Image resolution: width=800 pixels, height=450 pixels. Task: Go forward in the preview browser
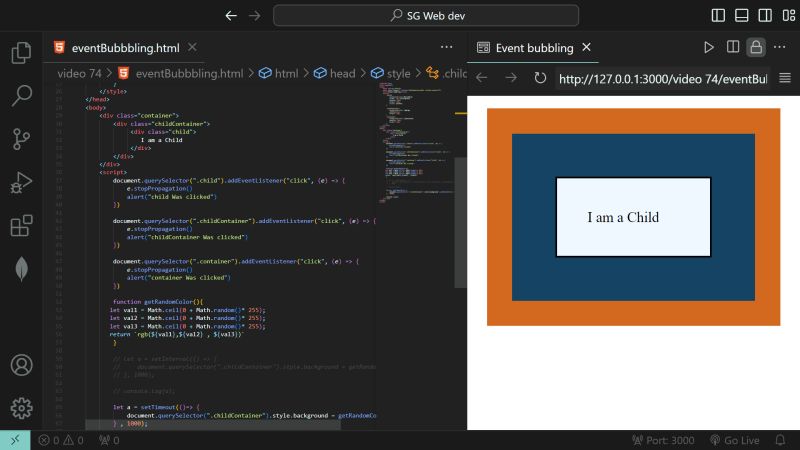(511, 78)
